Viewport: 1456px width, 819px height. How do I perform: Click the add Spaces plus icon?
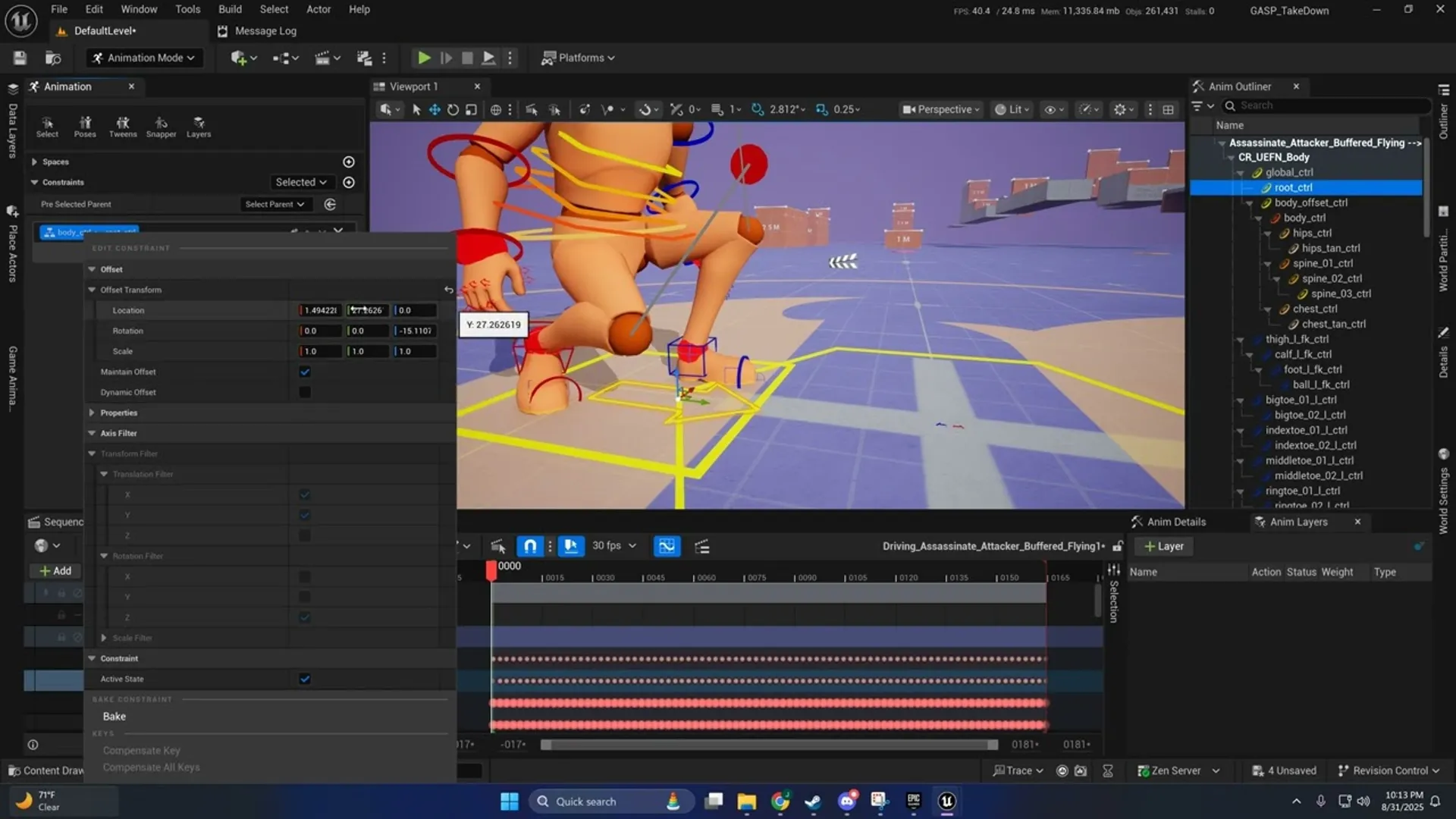(349, 162)
